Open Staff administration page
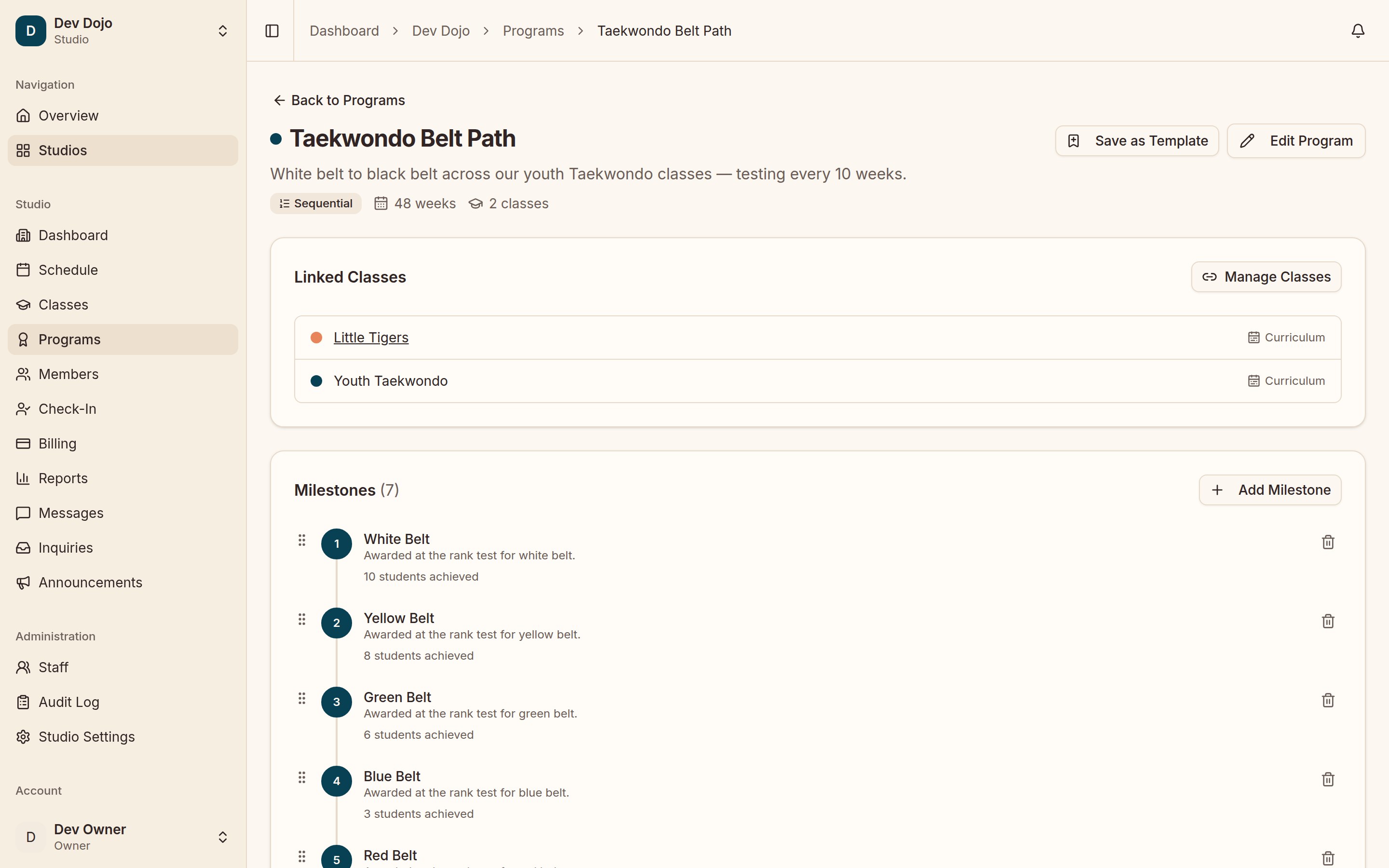 tap(123, 668)
